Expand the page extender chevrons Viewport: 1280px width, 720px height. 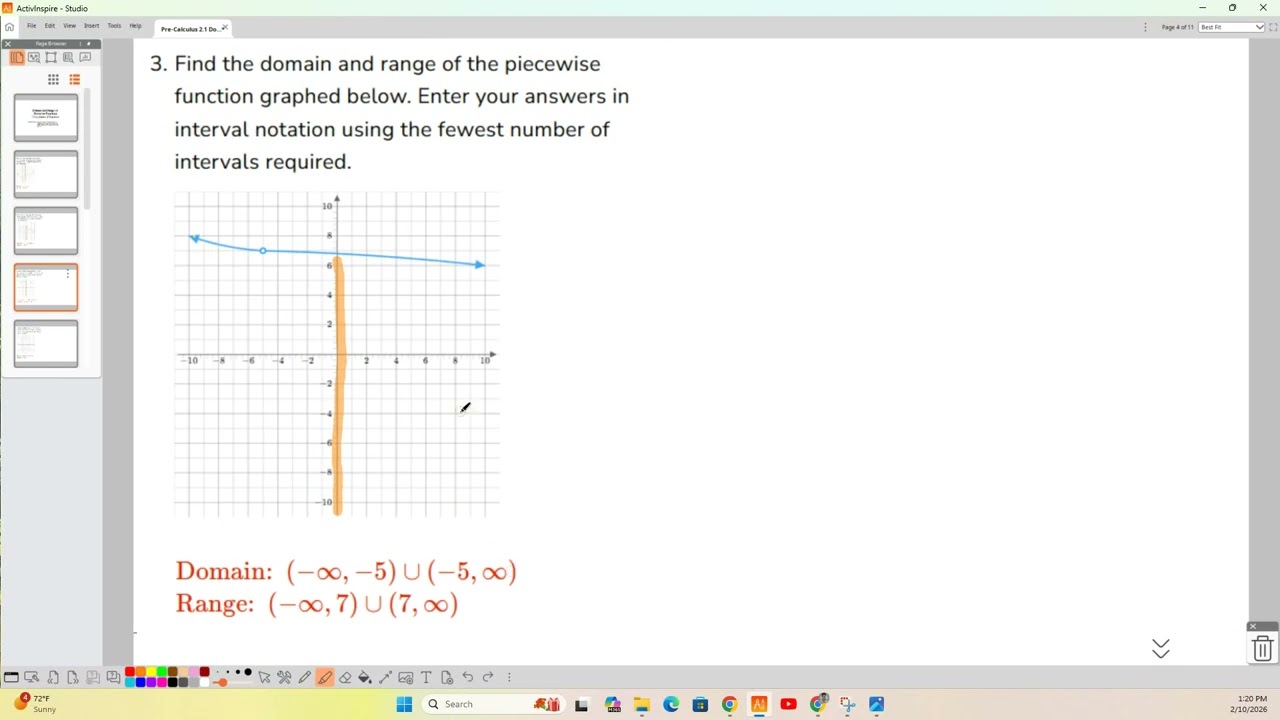click(x=1160, y=649)
